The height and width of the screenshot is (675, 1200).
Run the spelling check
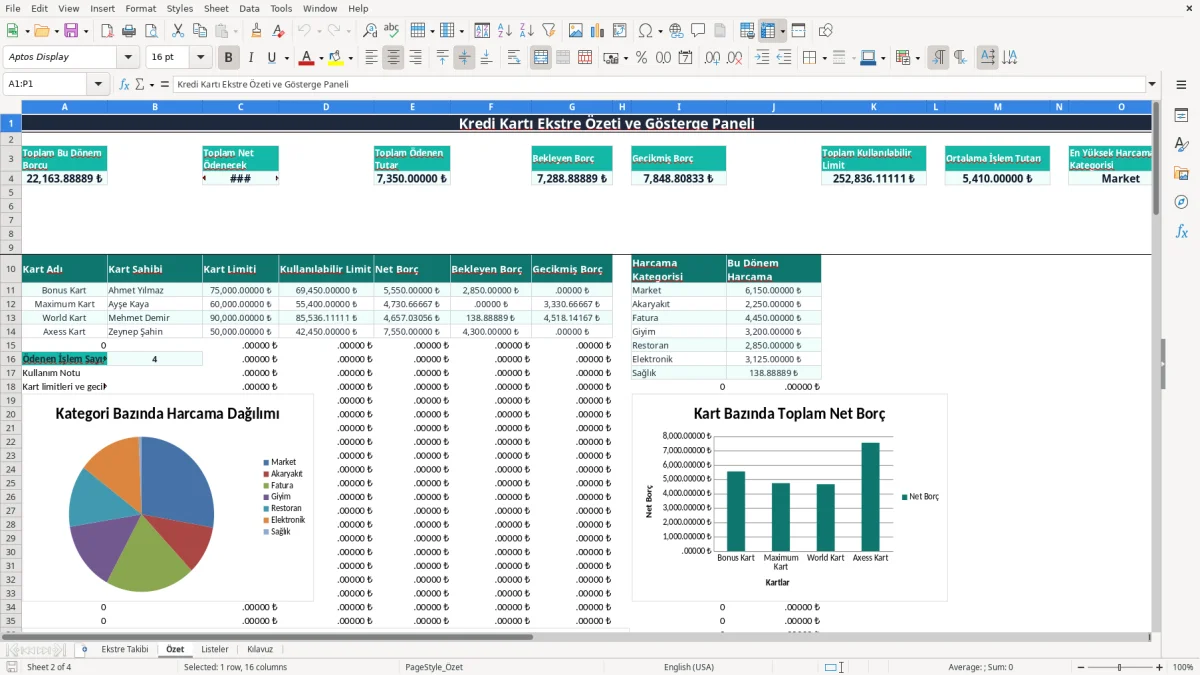coord(392,31)
